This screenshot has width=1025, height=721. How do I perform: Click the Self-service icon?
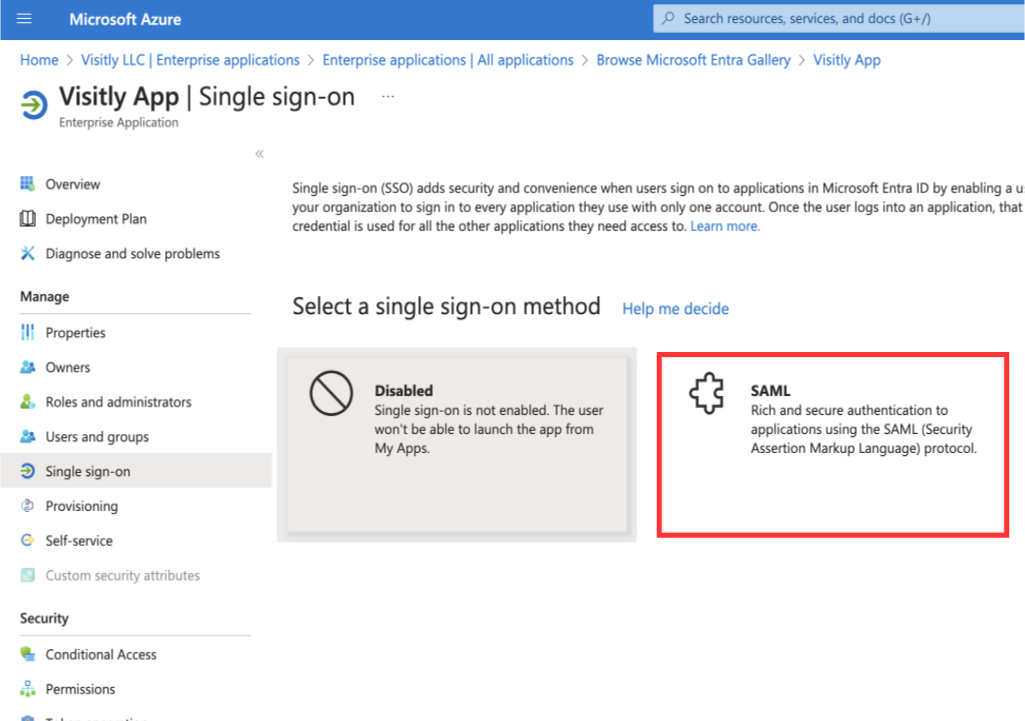click(27, 540)
